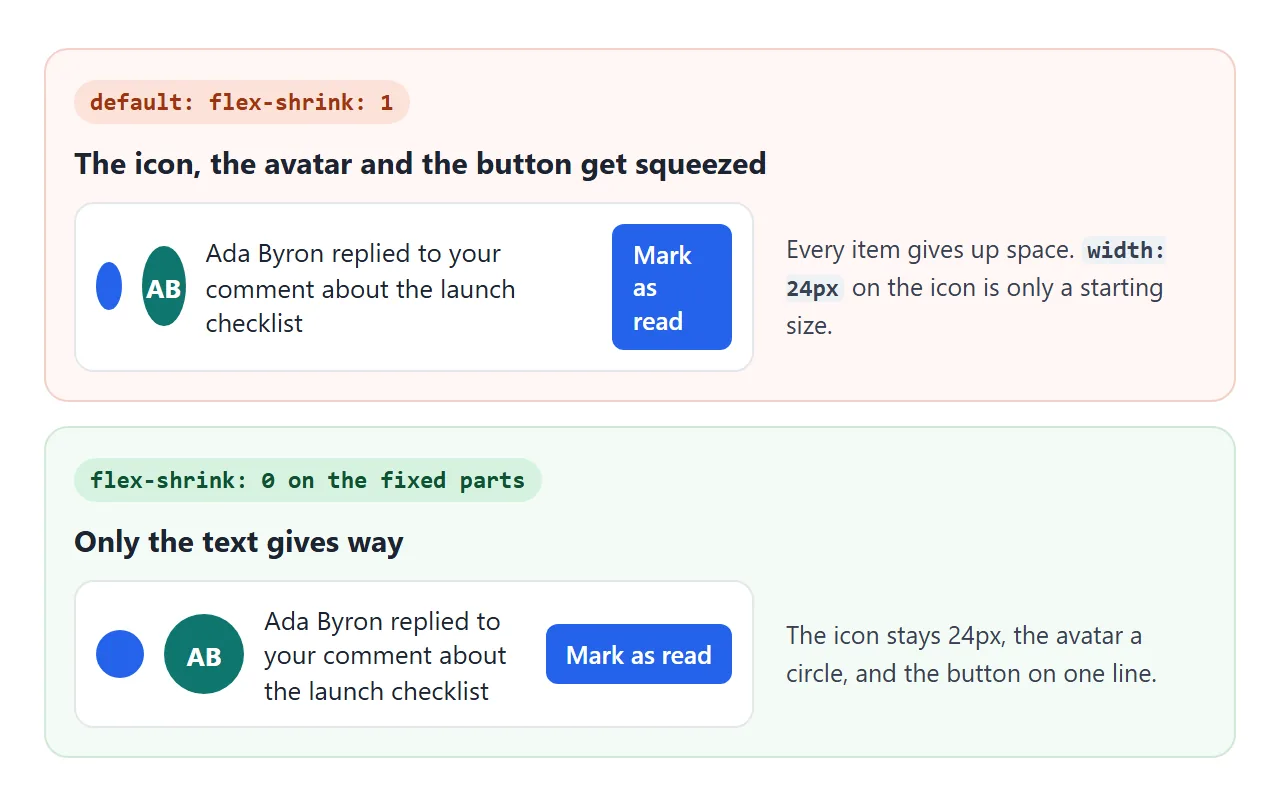Click the notification text in the second card
This screenshot has height=810, width=1280.
coord(386,656)
